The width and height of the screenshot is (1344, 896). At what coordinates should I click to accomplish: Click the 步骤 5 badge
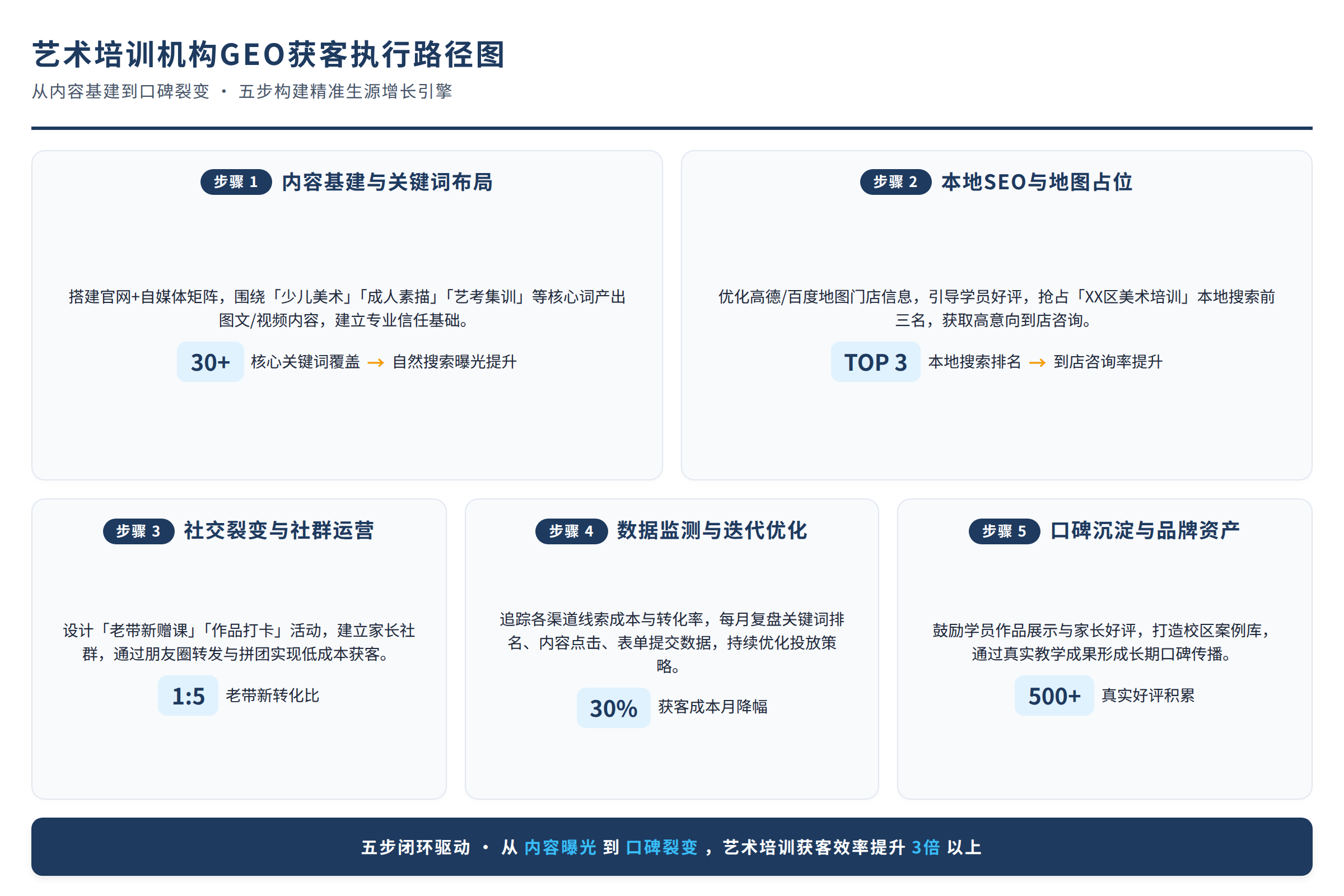point(1005,531)
